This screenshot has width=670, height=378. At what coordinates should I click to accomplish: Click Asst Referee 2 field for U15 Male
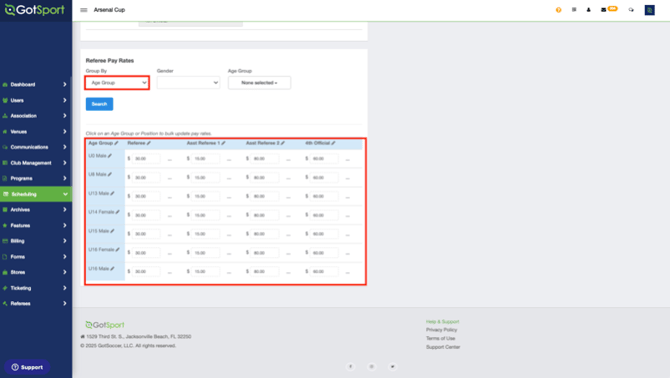click(264, 234)
